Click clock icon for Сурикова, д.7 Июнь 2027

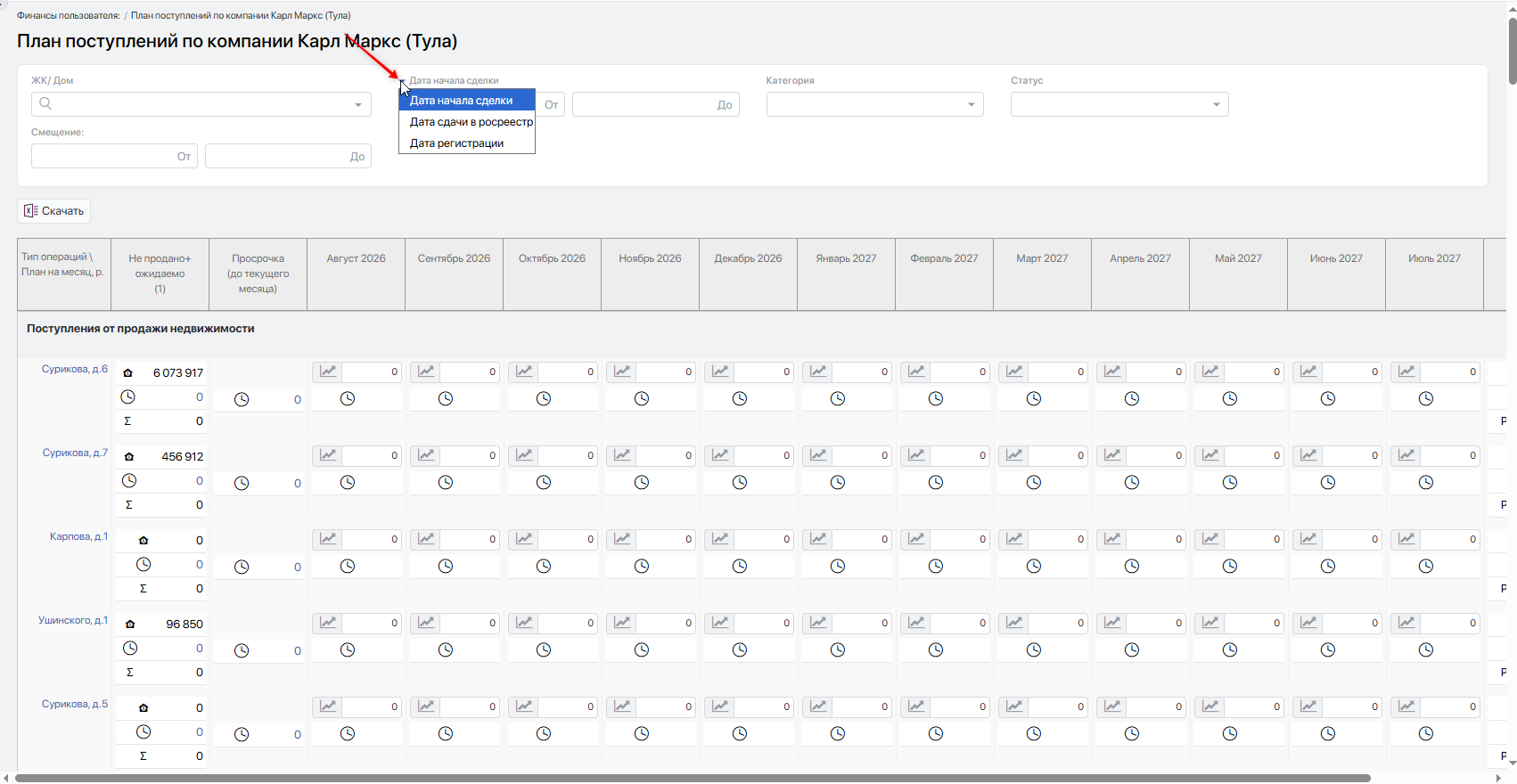1328,482
